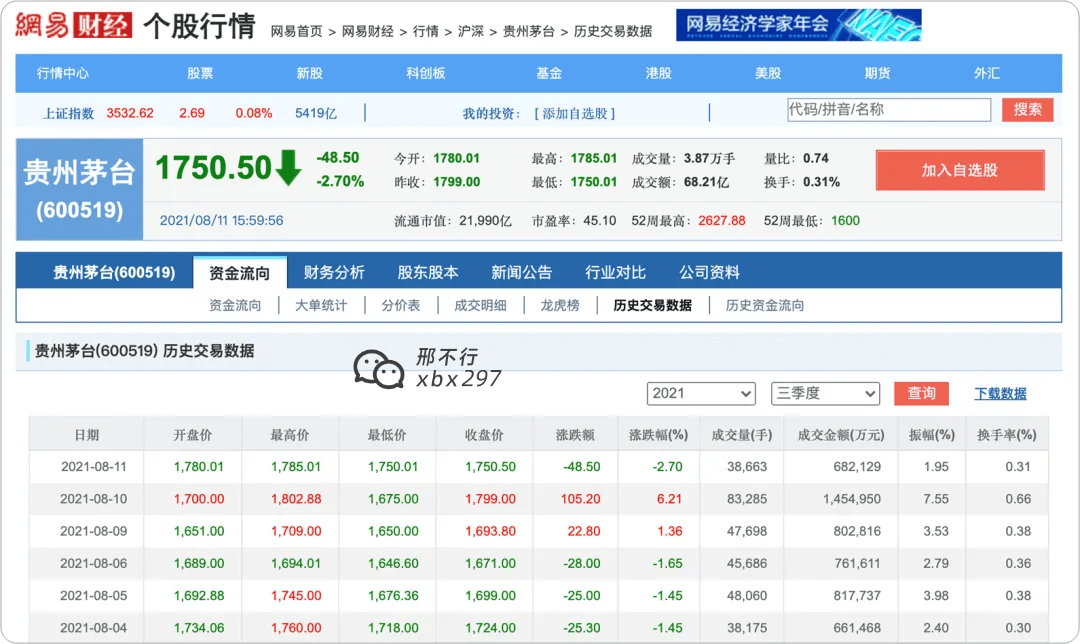This screenshot has width=1080, height=644.
Task: Switch to the 行业对比 tab
Action: tap(615, 273)
